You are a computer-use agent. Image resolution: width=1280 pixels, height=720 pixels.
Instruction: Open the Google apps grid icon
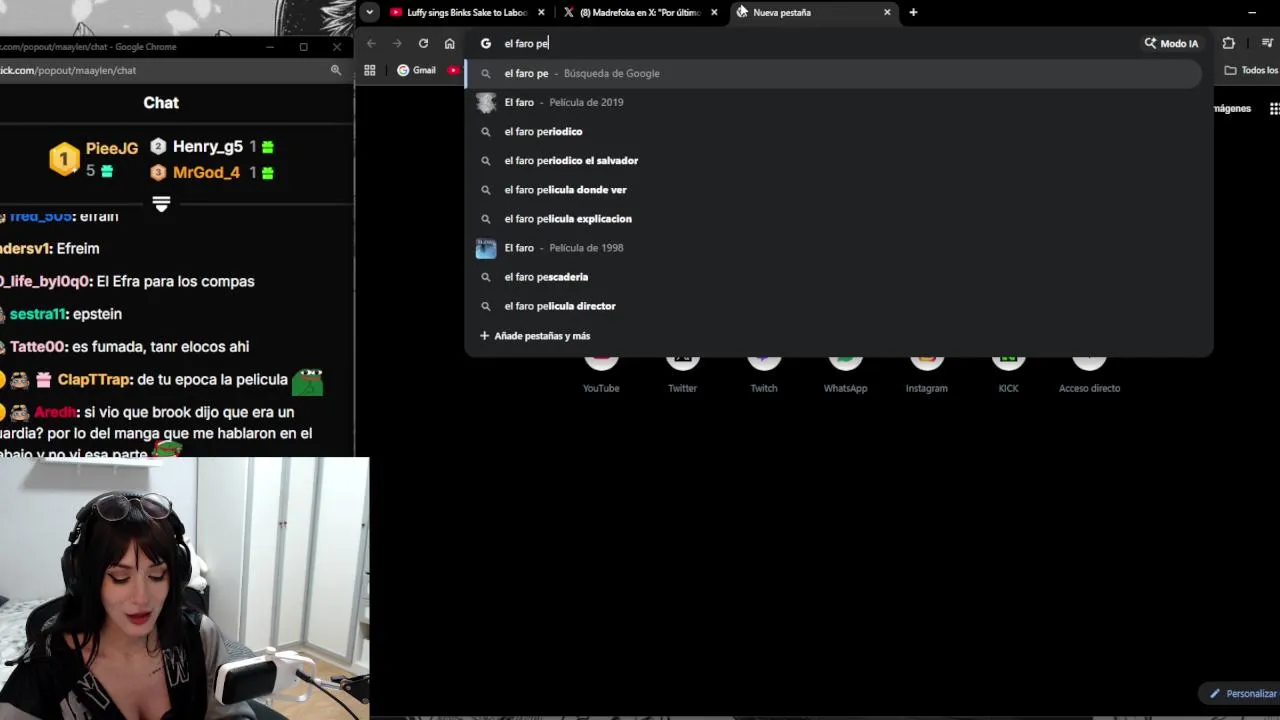tap(1274, 108)
